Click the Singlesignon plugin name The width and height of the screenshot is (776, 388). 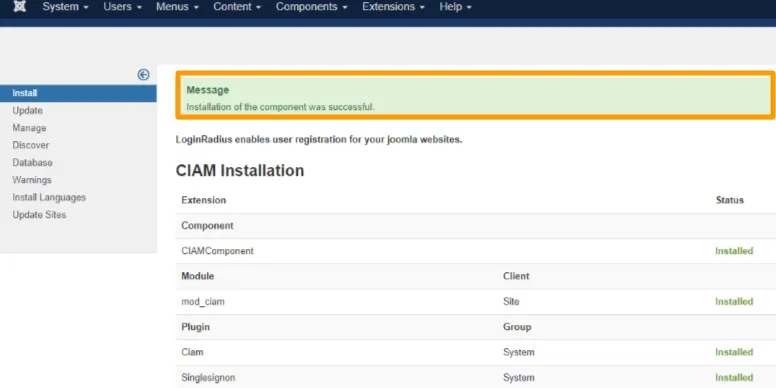208,378
